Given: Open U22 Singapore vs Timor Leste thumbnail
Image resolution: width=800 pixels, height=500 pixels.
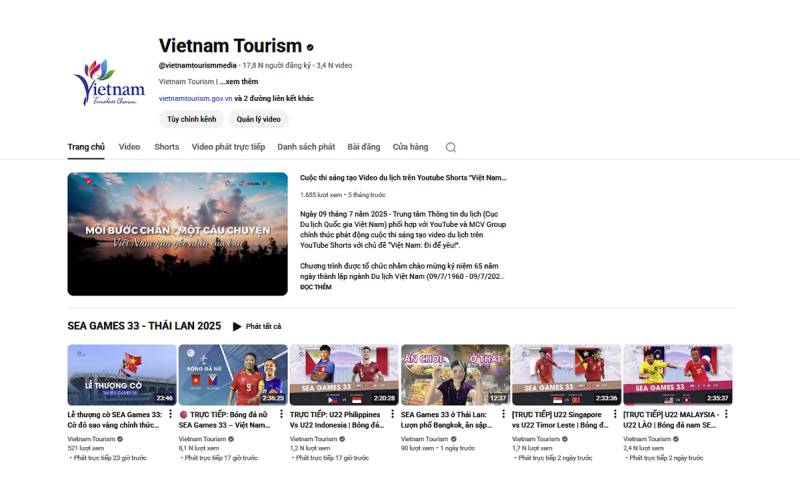Looking at the screenshot, I should coord(567,375).
